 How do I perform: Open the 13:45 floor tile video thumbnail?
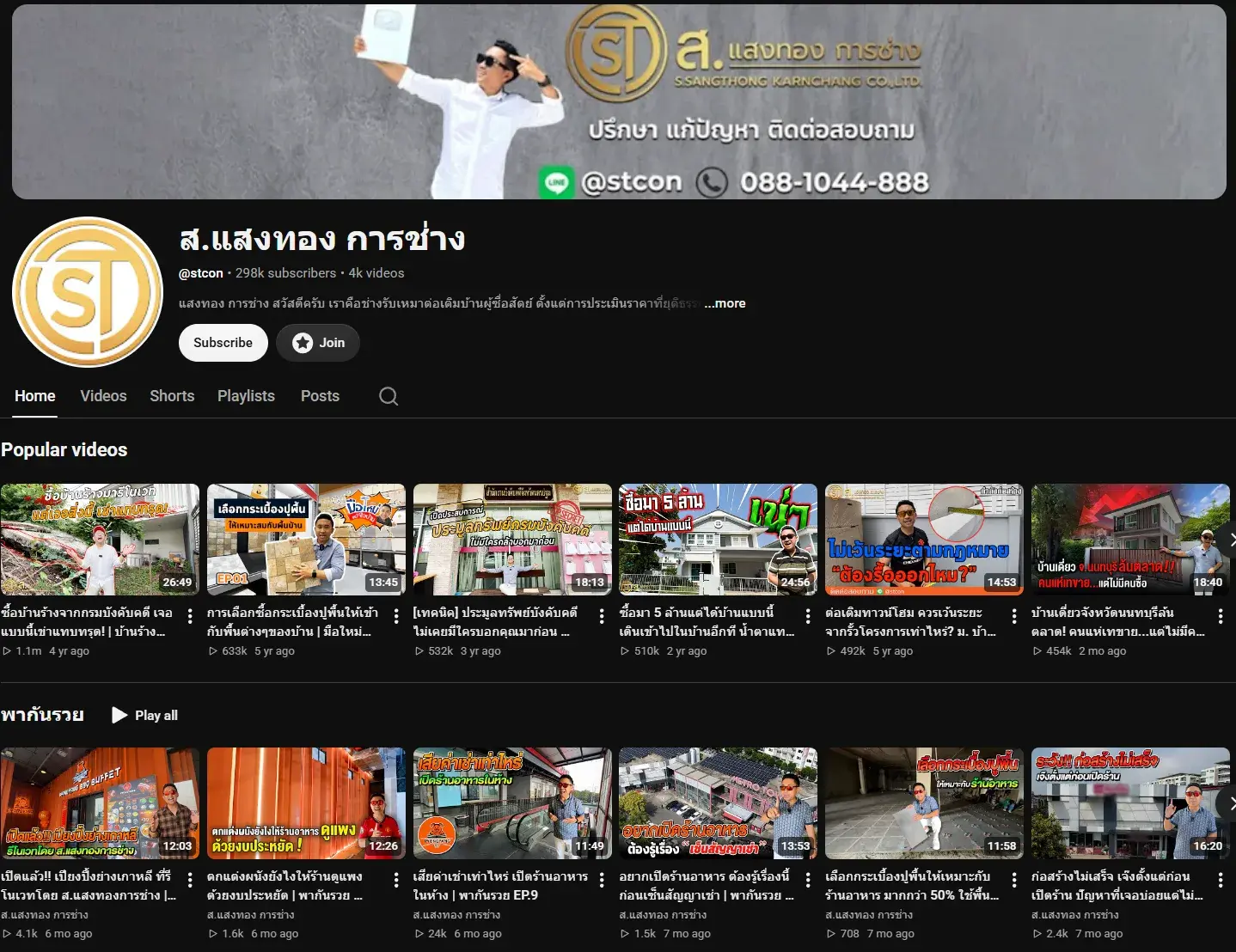[306, 540]
